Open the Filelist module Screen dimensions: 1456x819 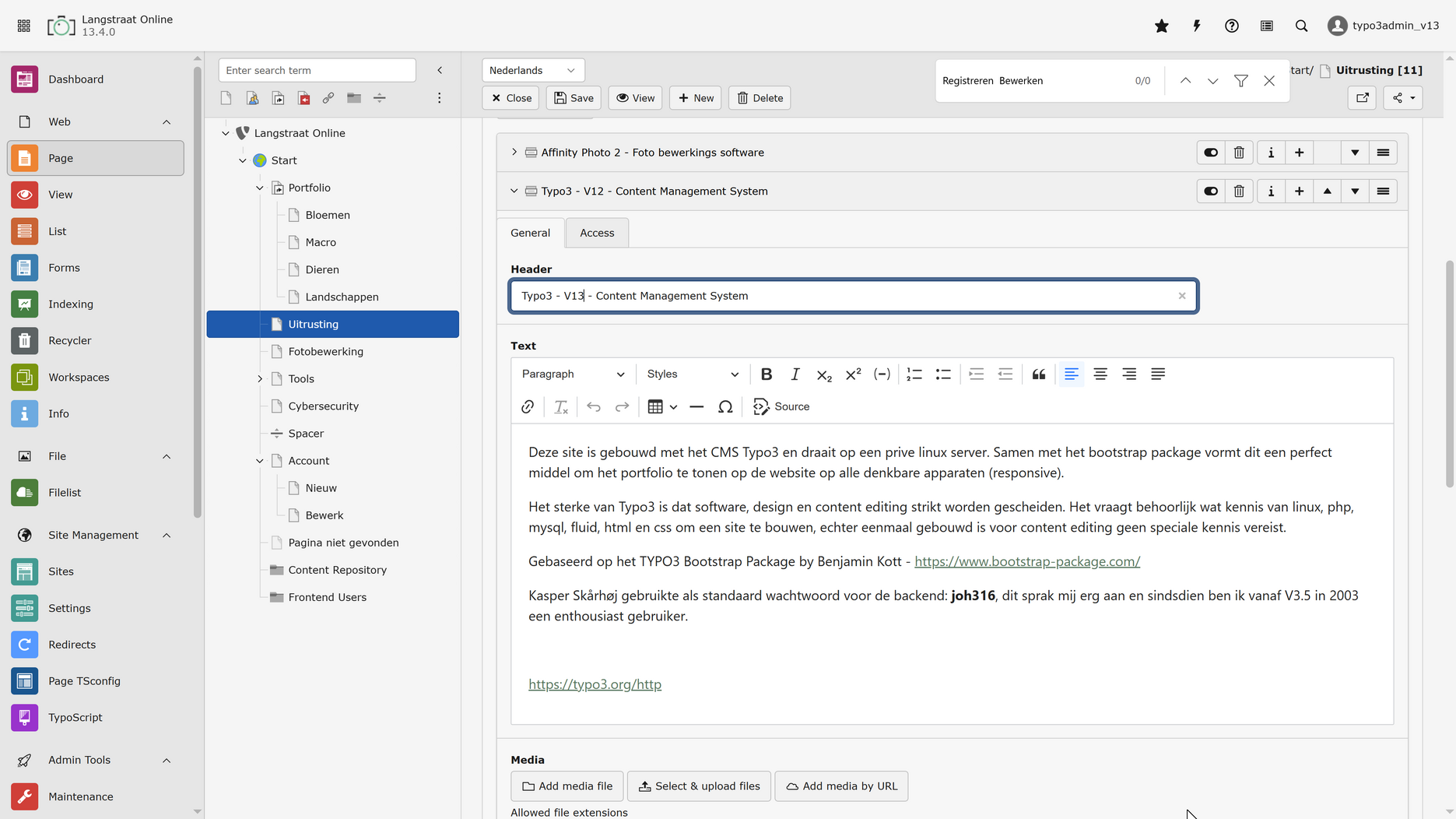coord(65,493)
